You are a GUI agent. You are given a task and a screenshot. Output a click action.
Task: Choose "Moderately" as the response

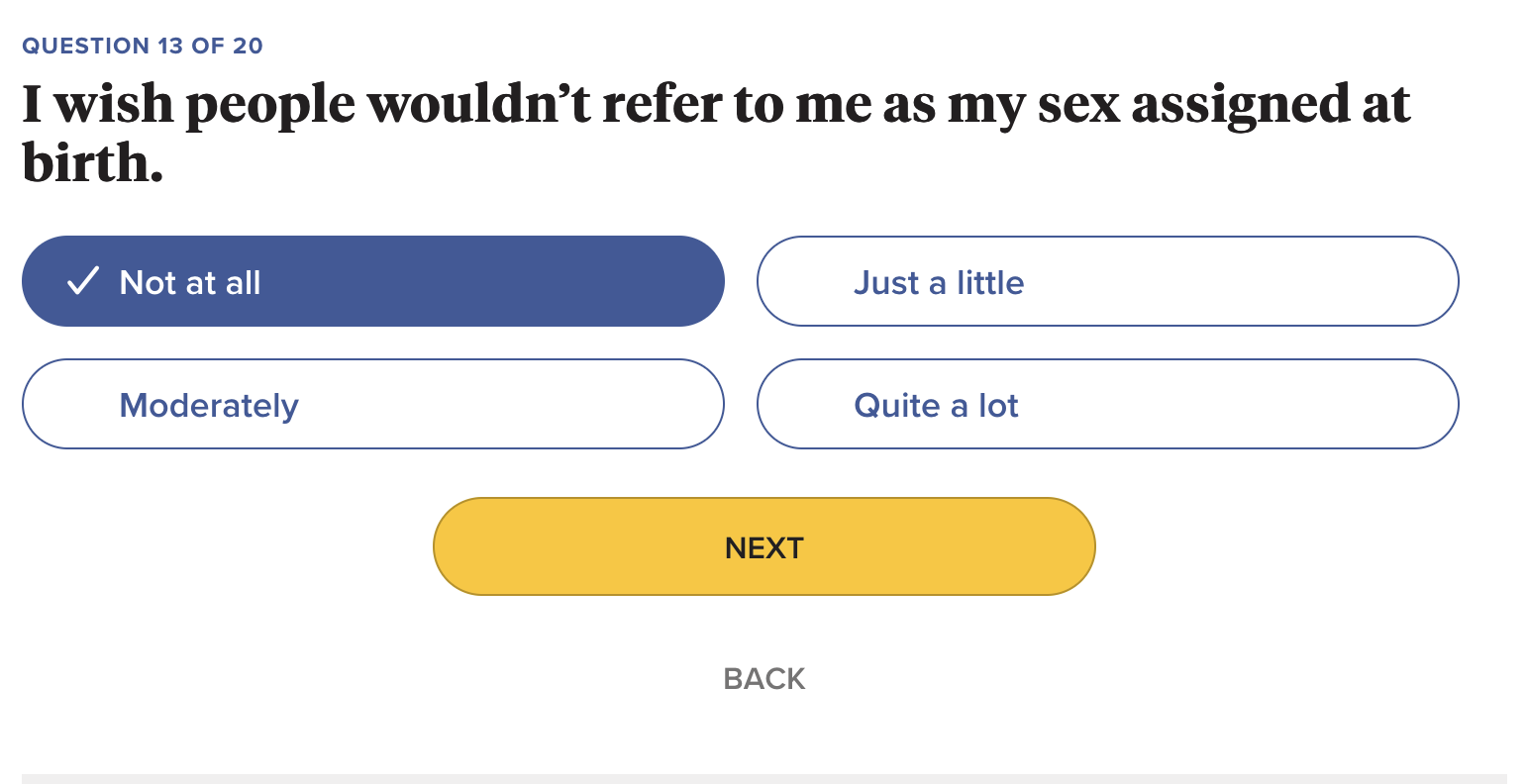pyautogui.click(x=372, y=405)
